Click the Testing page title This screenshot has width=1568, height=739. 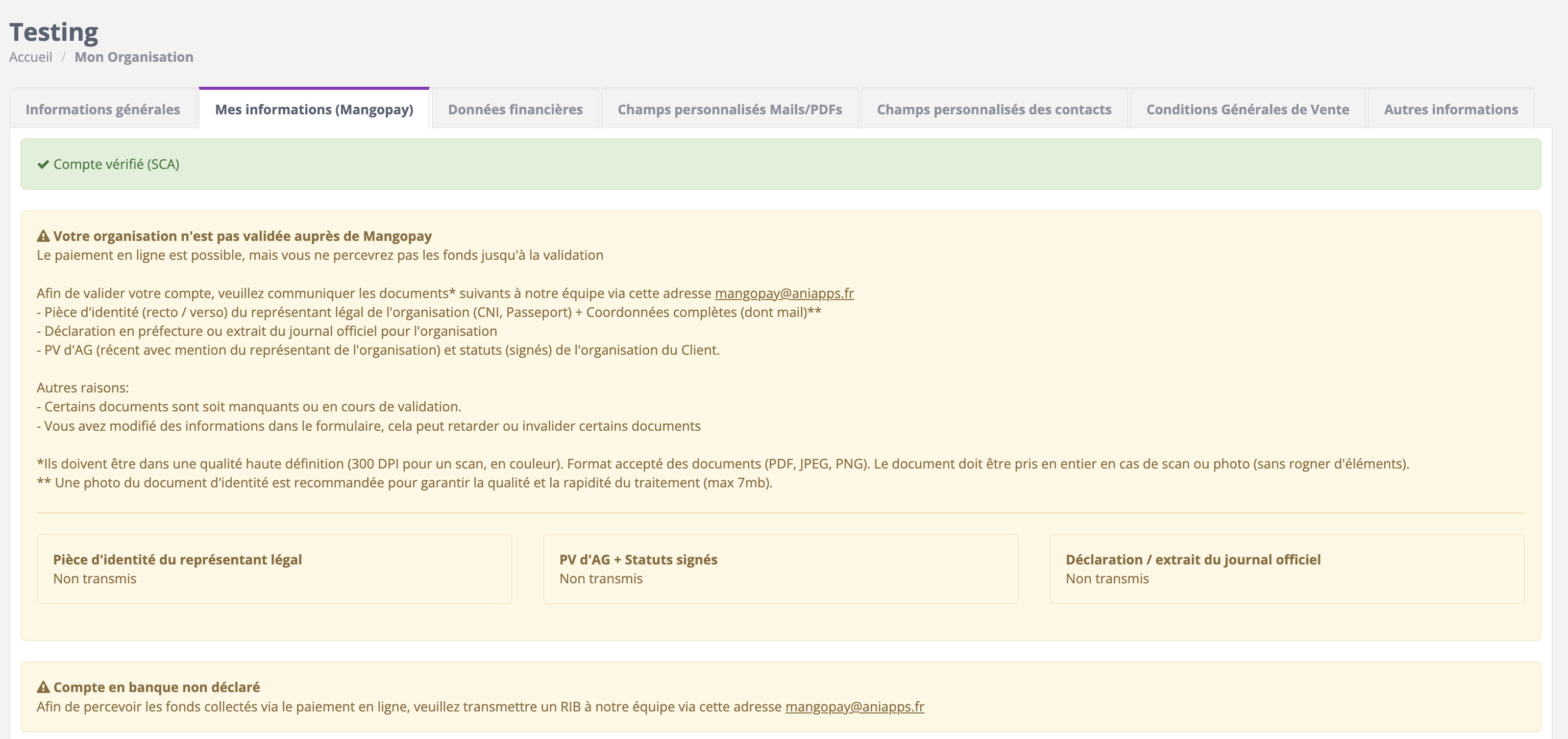[54, 32]
